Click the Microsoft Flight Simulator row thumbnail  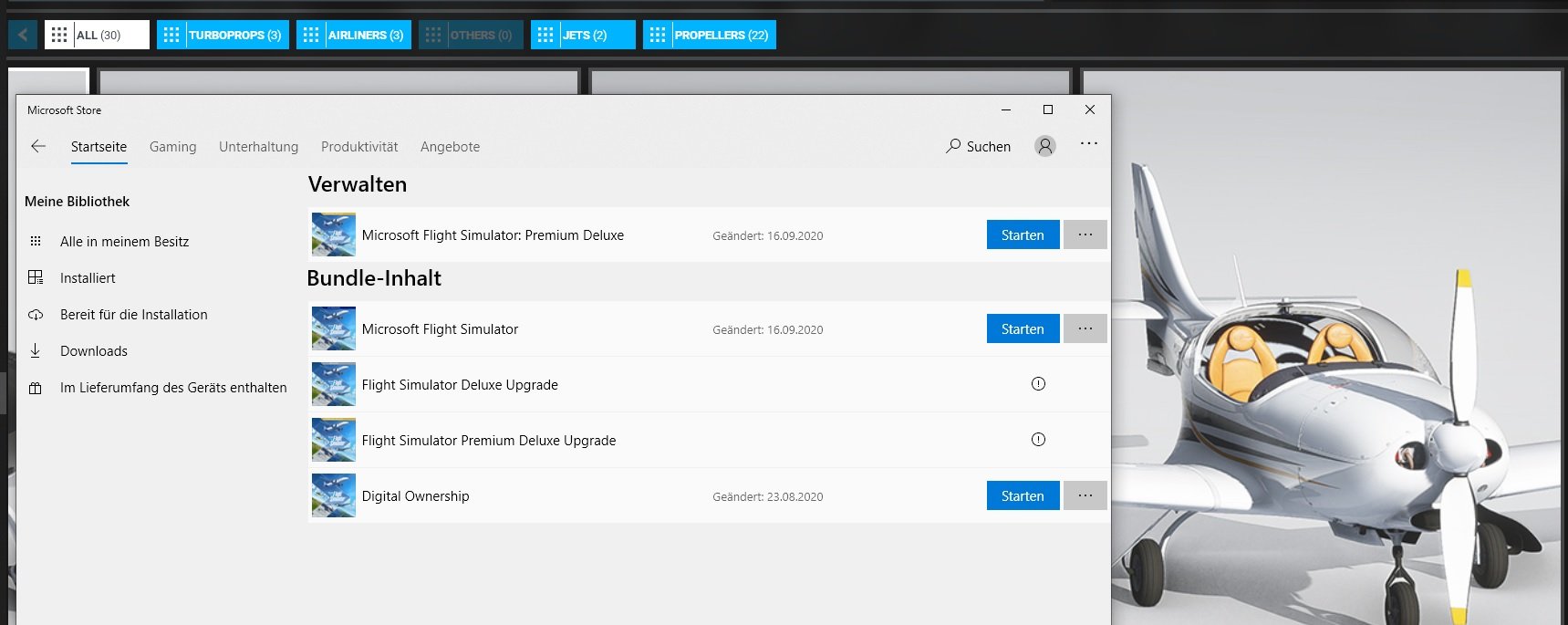click(x=334, y=328)
